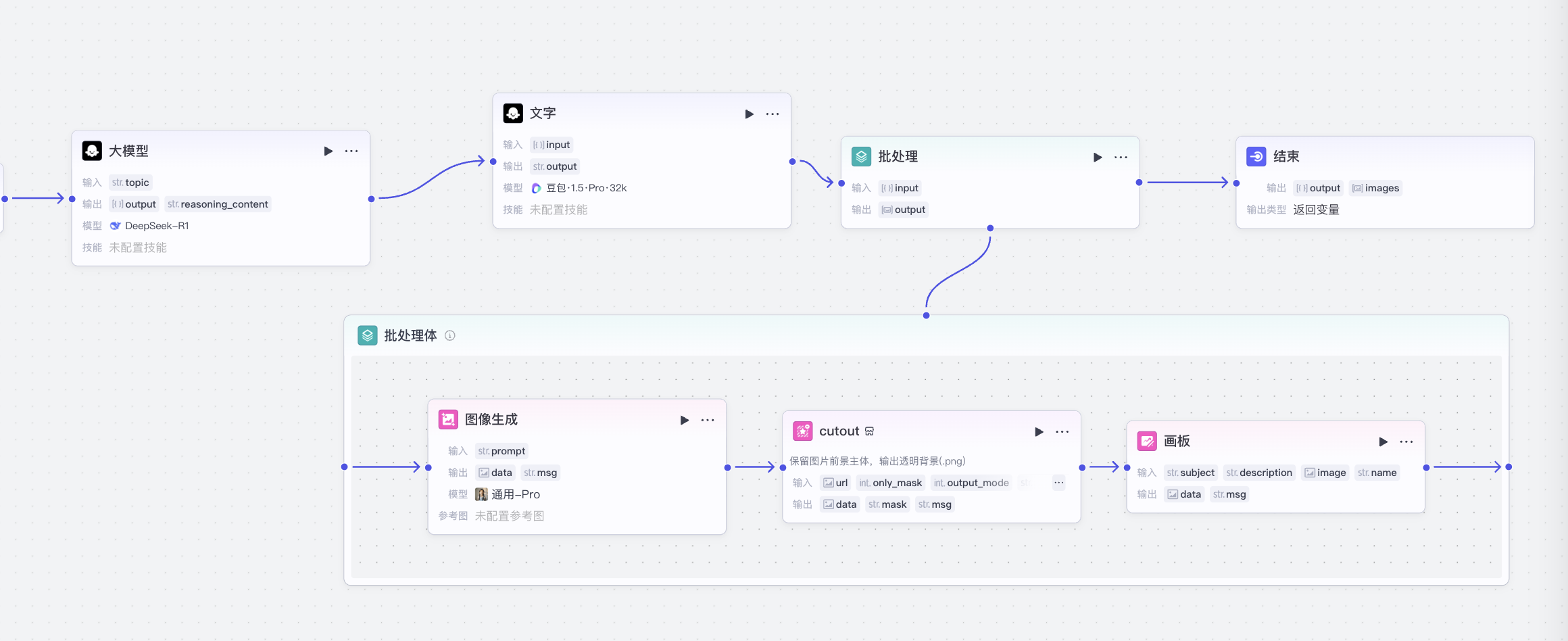Click the 批处理 bottom connection port
This screenshot has width=1568, height=641.
coord(990,229)
